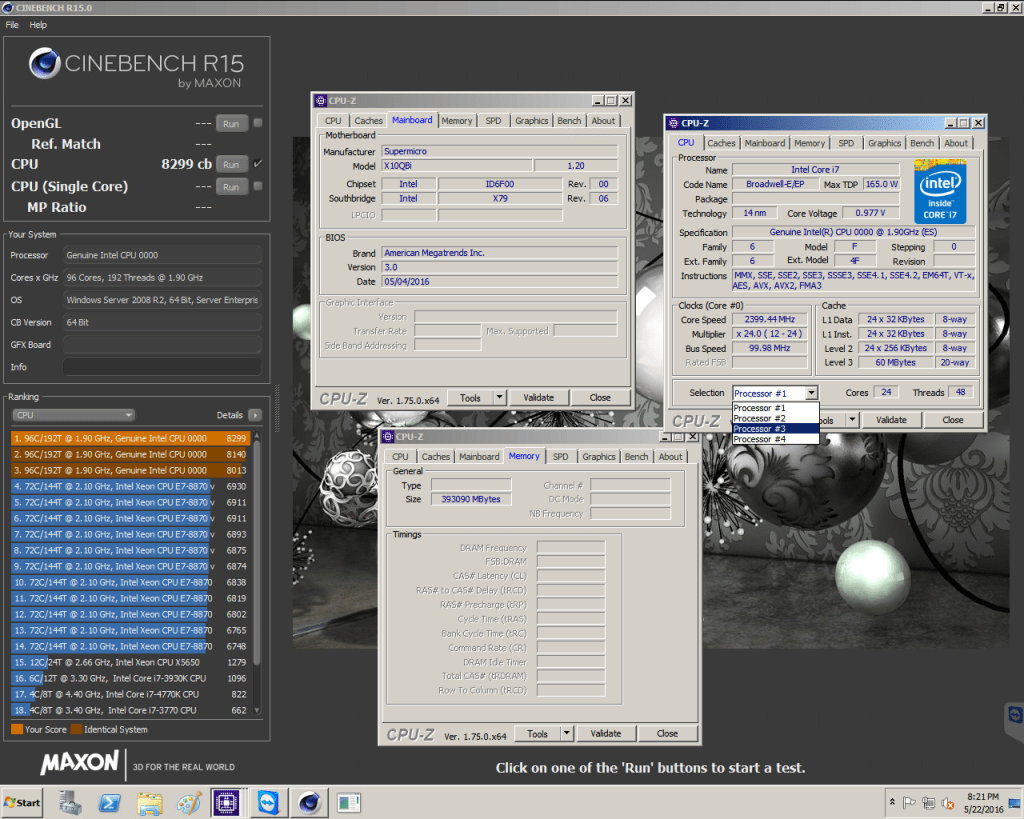The height and width of the screenshot is (819, 1024).
Task: Launch PowerShell from the taskbar
Action: [109, 802]
